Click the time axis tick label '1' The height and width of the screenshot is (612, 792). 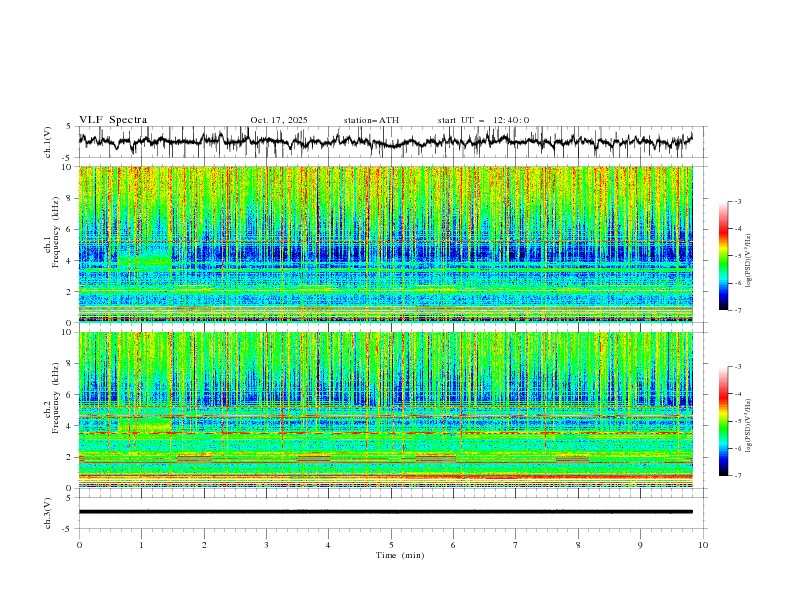[x=141, y=545]
